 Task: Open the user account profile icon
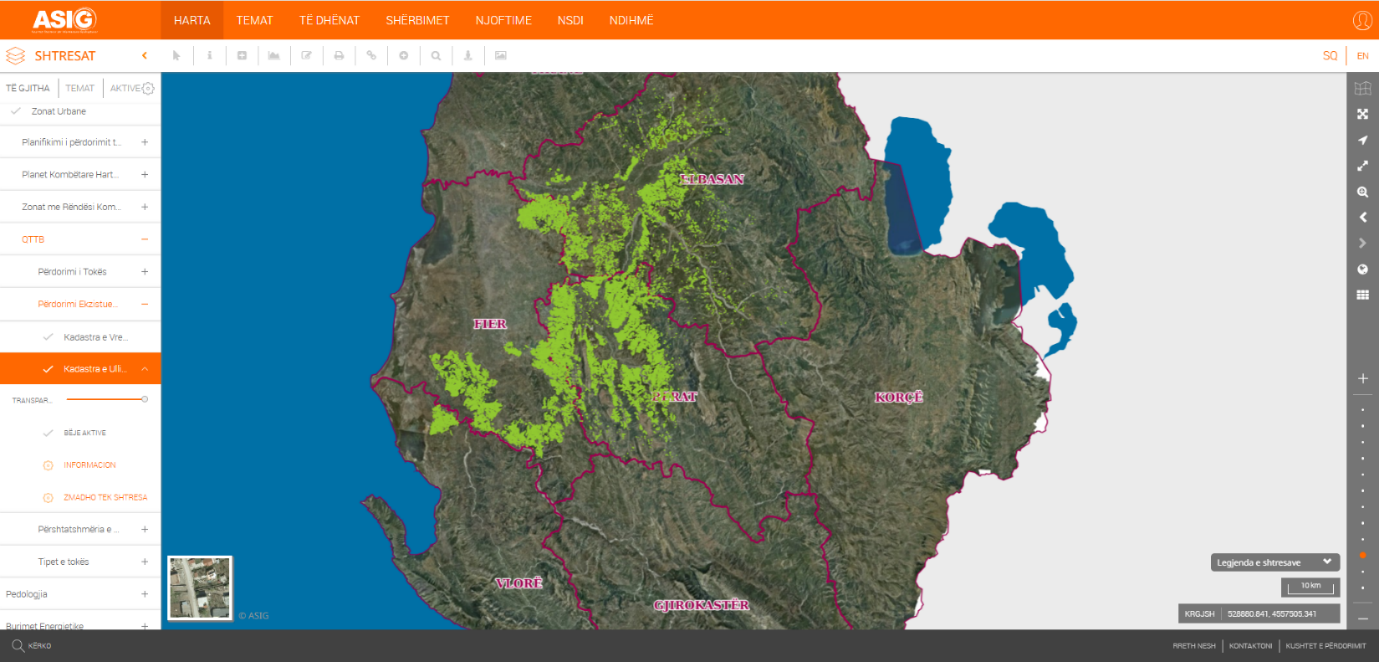click(x=1362, y=20)
